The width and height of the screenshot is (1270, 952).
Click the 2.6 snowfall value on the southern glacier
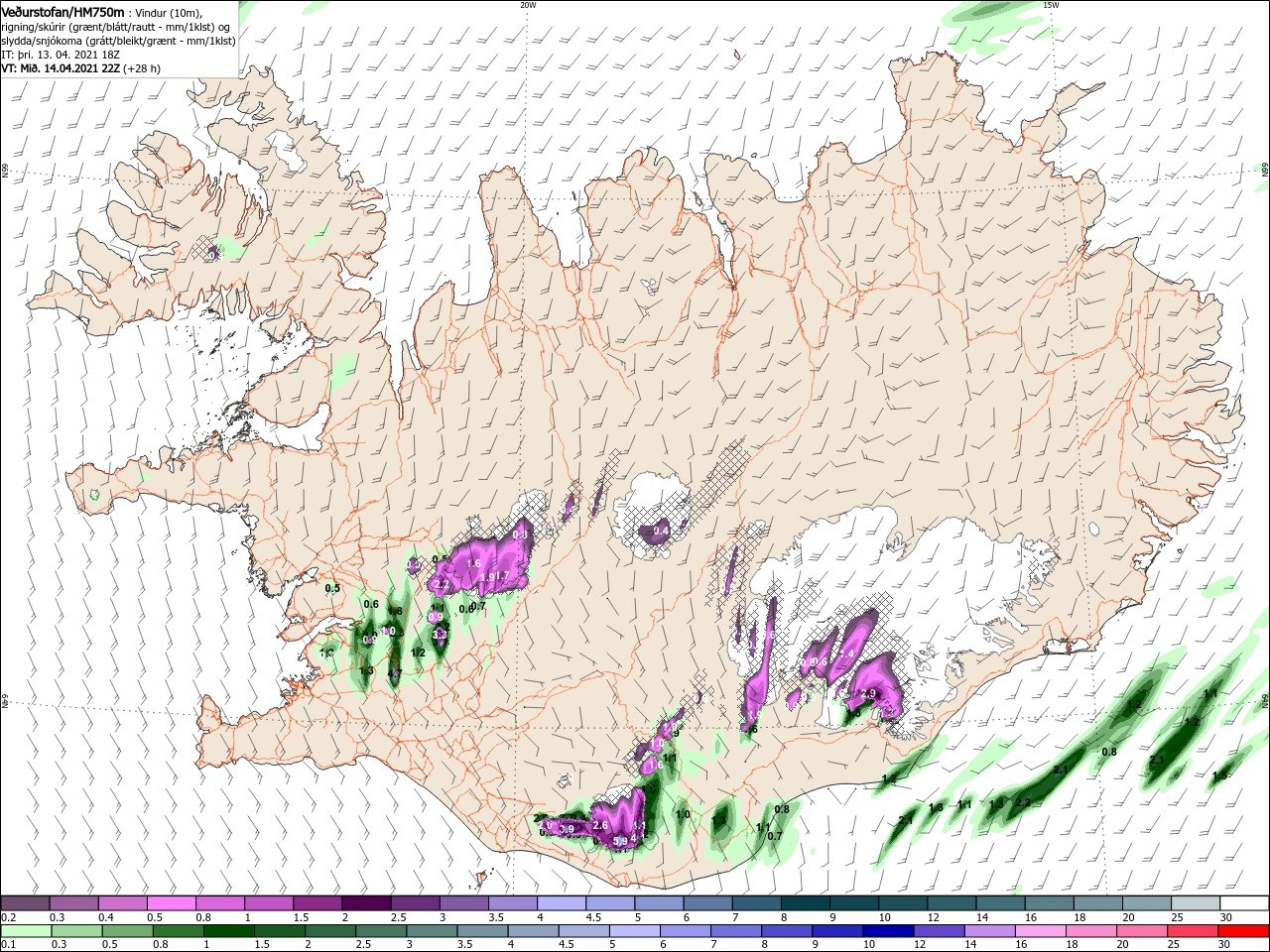click(x=599, y=825)
